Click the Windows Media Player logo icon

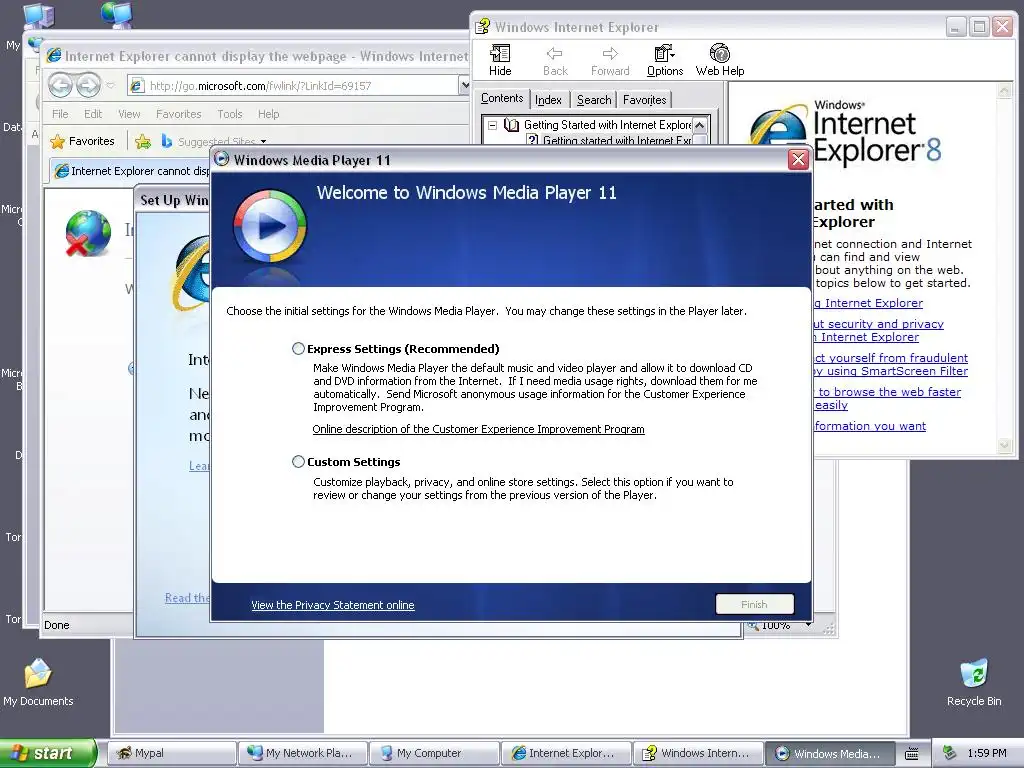click(269, 226)
